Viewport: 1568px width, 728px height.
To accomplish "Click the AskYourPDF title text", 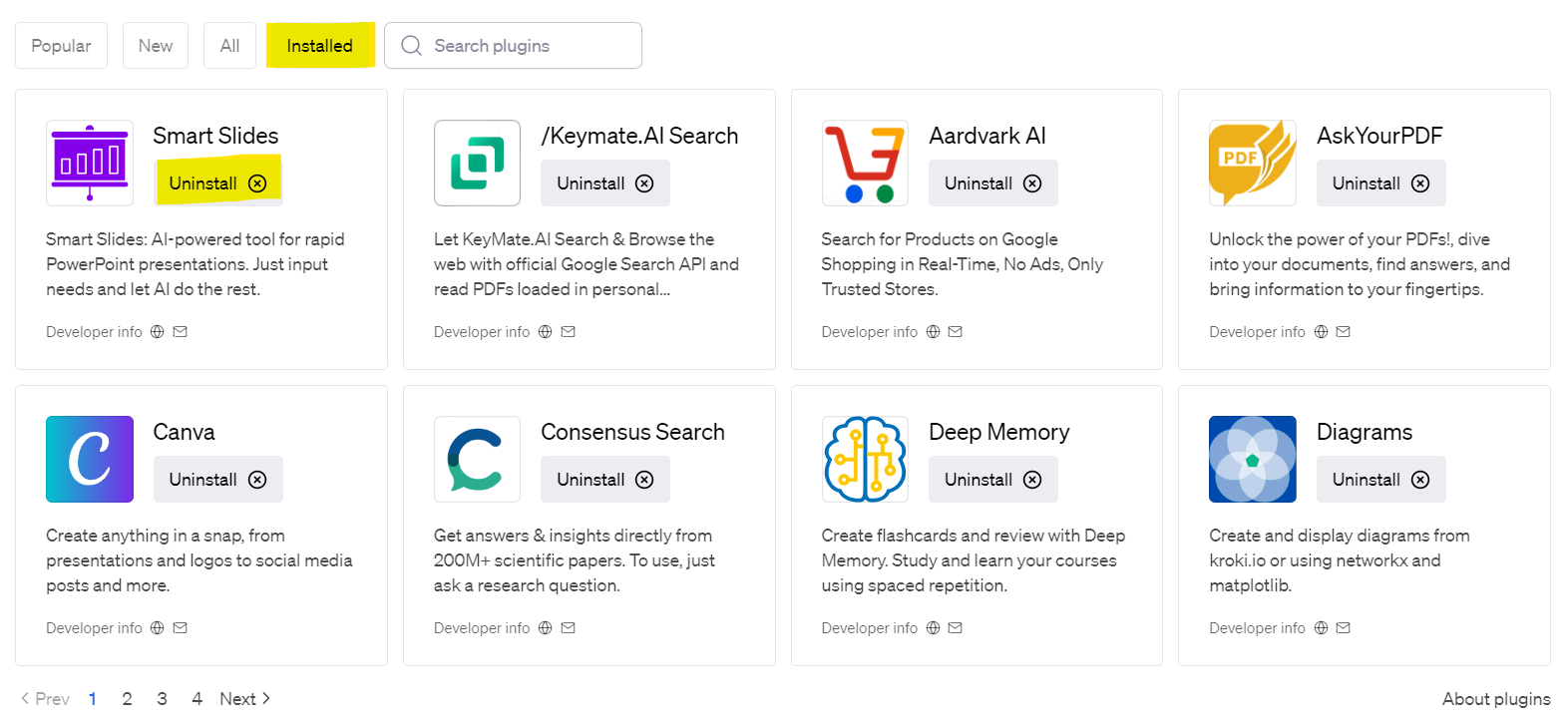I will (x=1379, y=136).
